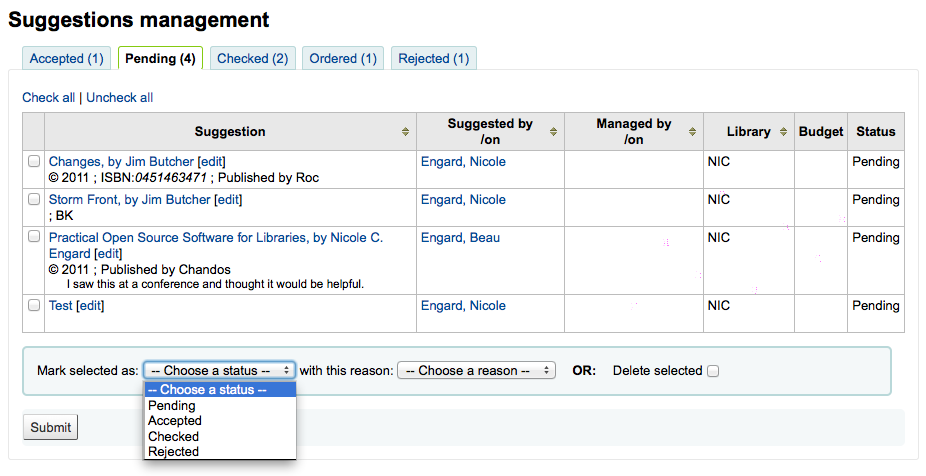Click the Submit button
Screen dimensions: 926x476
point(50,427)
